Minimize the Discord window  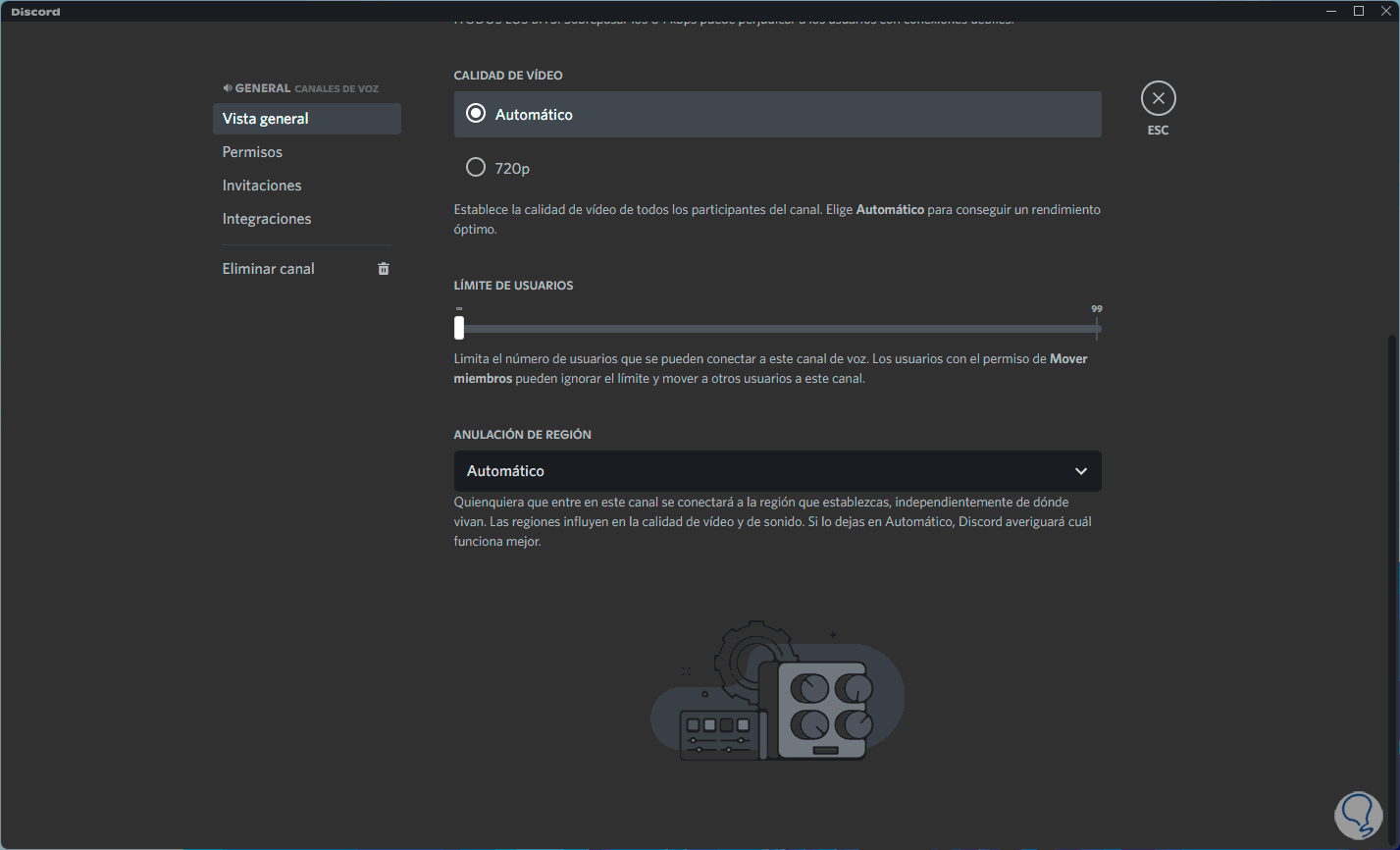point(1331,11)
